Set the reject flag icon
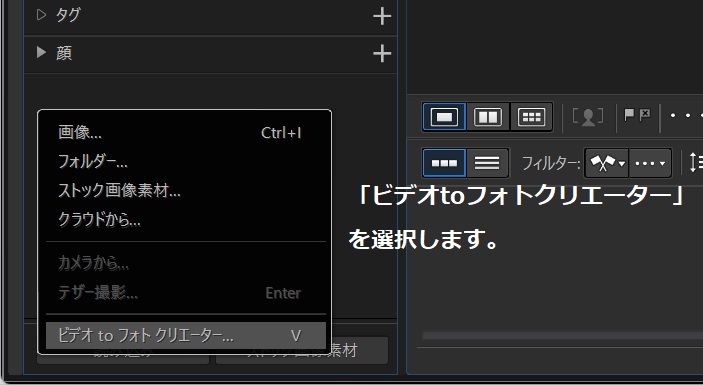This screenshot has height=385, width=703. 645,115
